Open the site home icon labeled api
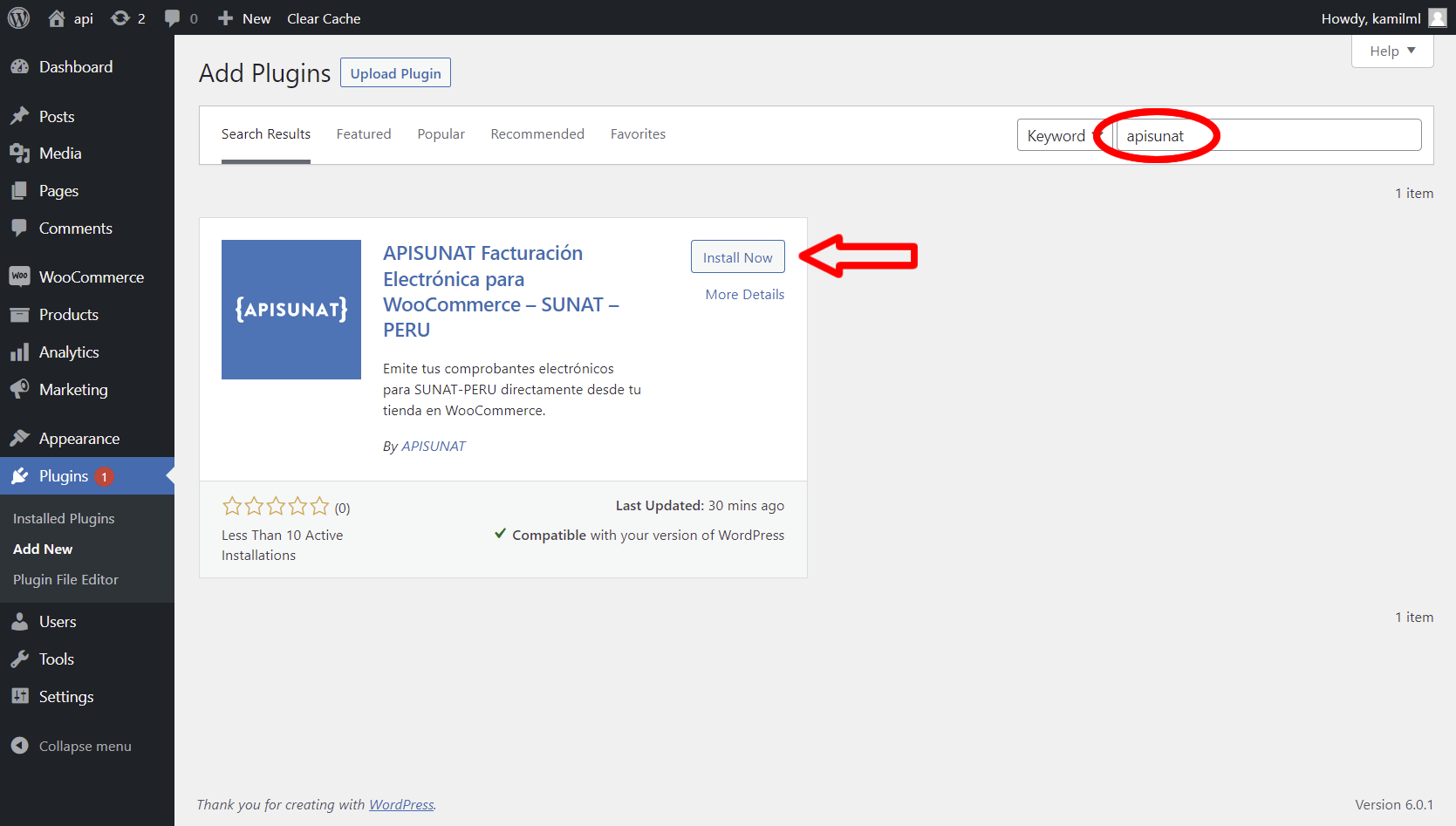1456x826 pixels. pyautogui.click(x=57, y=18)
